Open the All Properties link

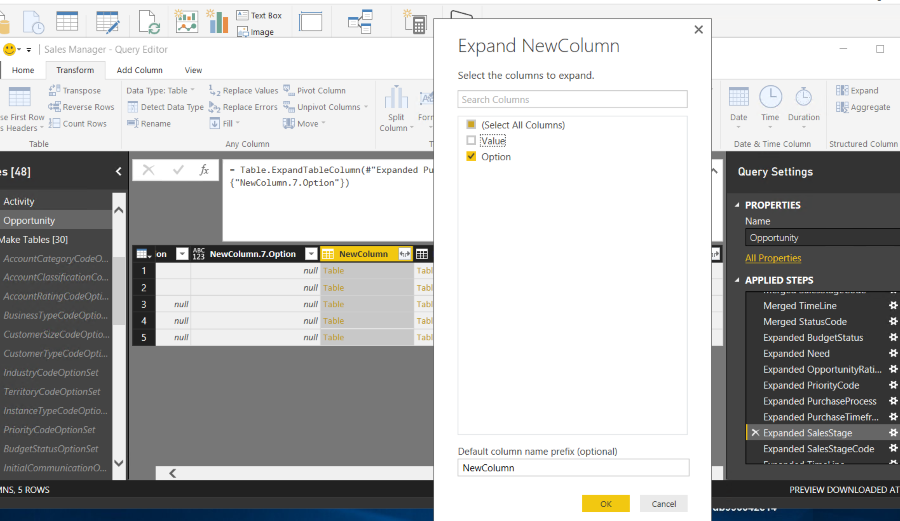point(773,258)
